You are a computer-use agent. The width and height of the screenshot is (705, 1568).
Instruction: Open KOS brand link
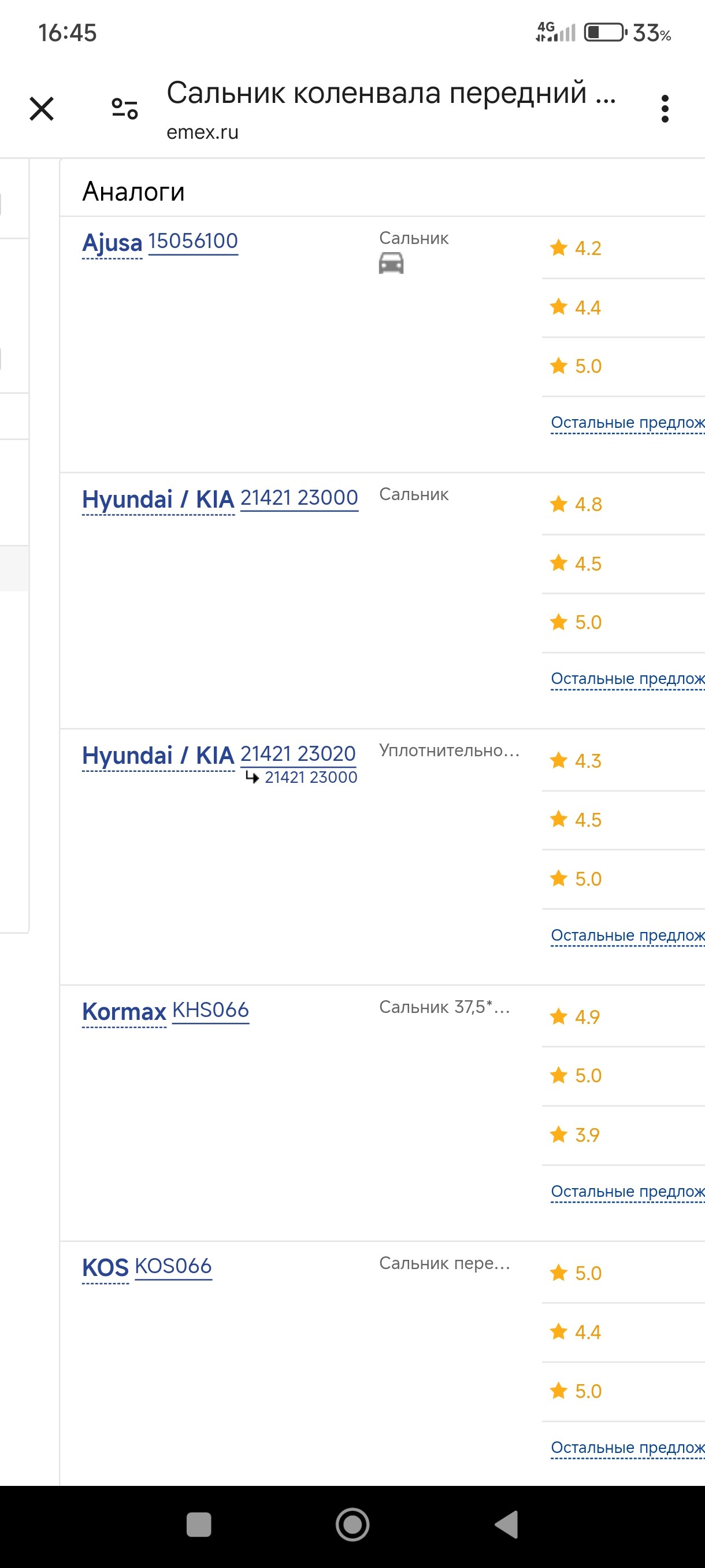pyautogui.click(x=105, y=1269)
